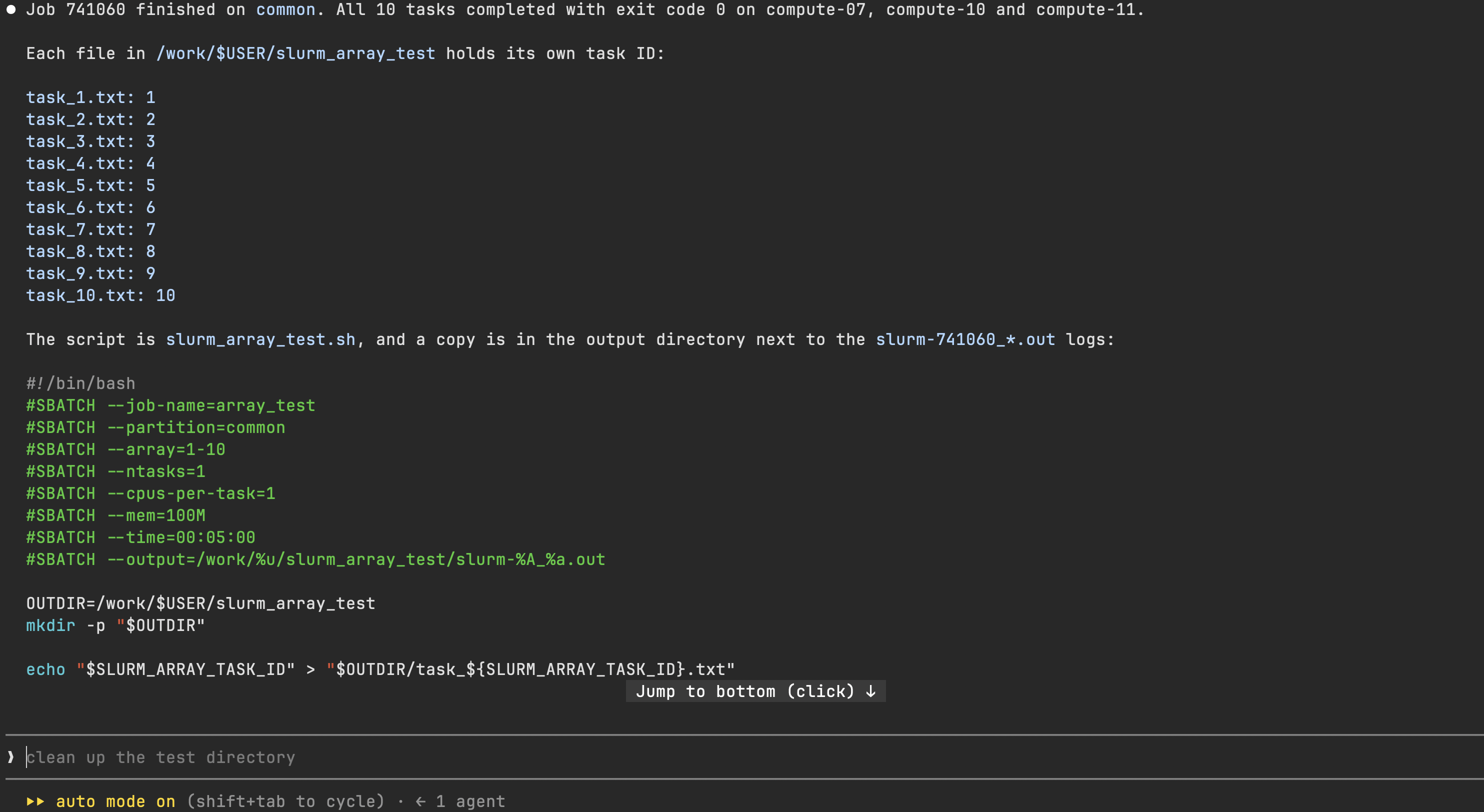Click the 'task_8.txt: 8' line
This screenshot has height=812, width=1484.
[91, 251]
